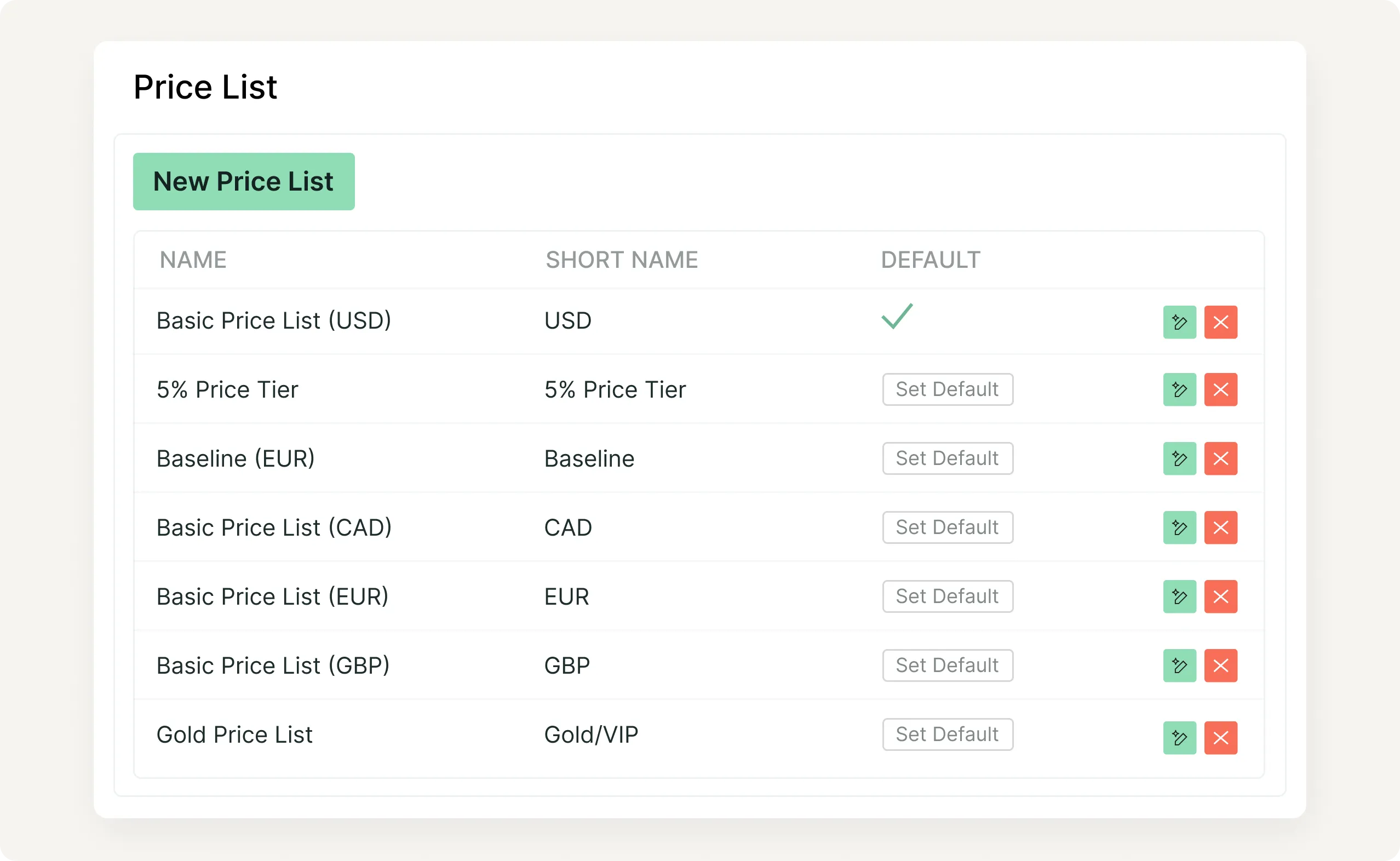The image size is (1400, 861).
Task: Click the Short Name column header
Action: 622,260
